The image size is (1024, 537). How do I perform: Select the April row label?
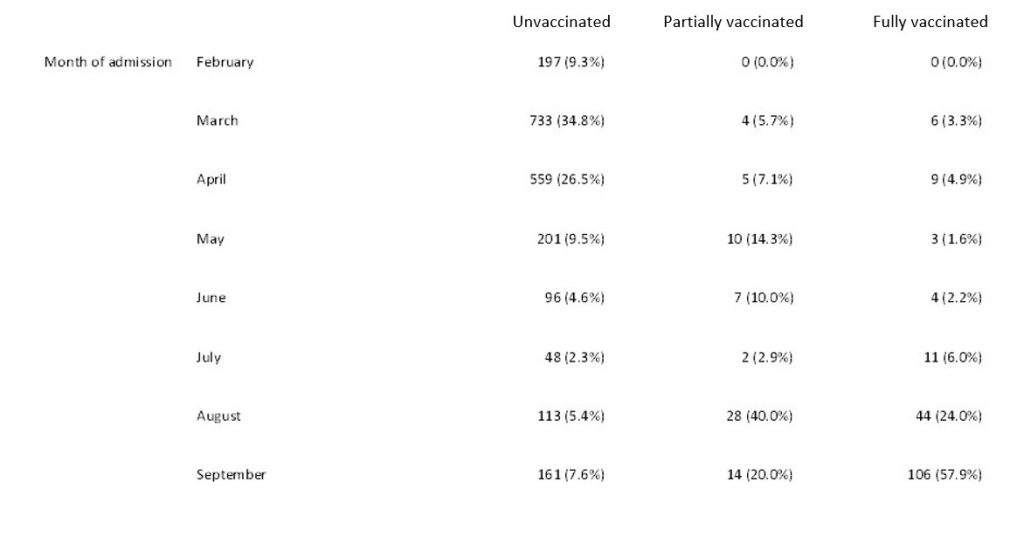211,180
